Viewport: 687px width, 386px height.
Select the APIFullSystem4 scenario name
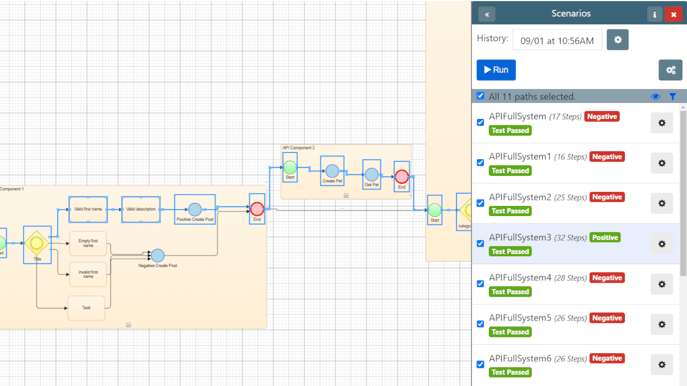[520, 278]
